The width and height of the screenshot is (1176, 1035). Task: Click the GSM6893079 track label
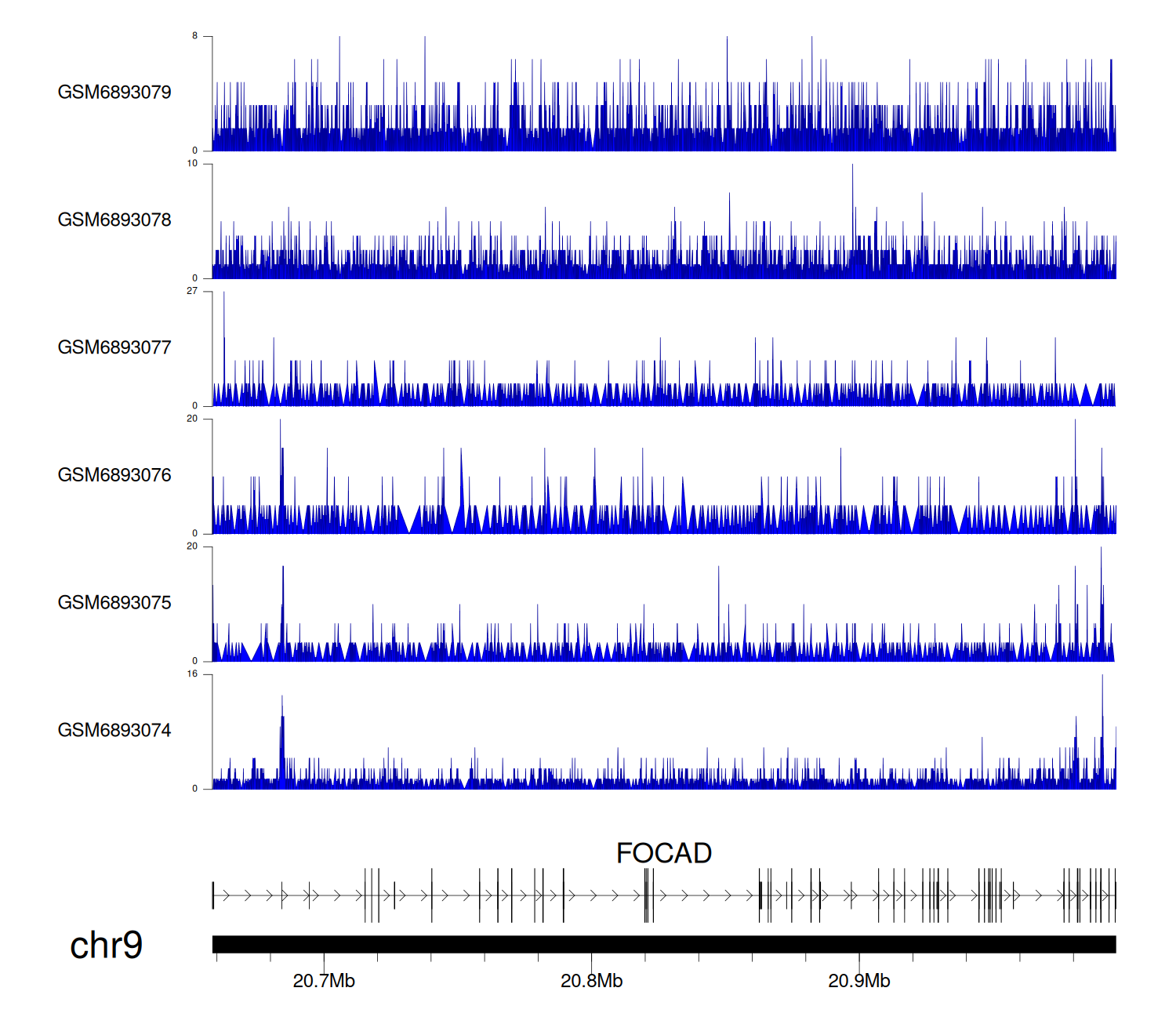click(114, 93)
